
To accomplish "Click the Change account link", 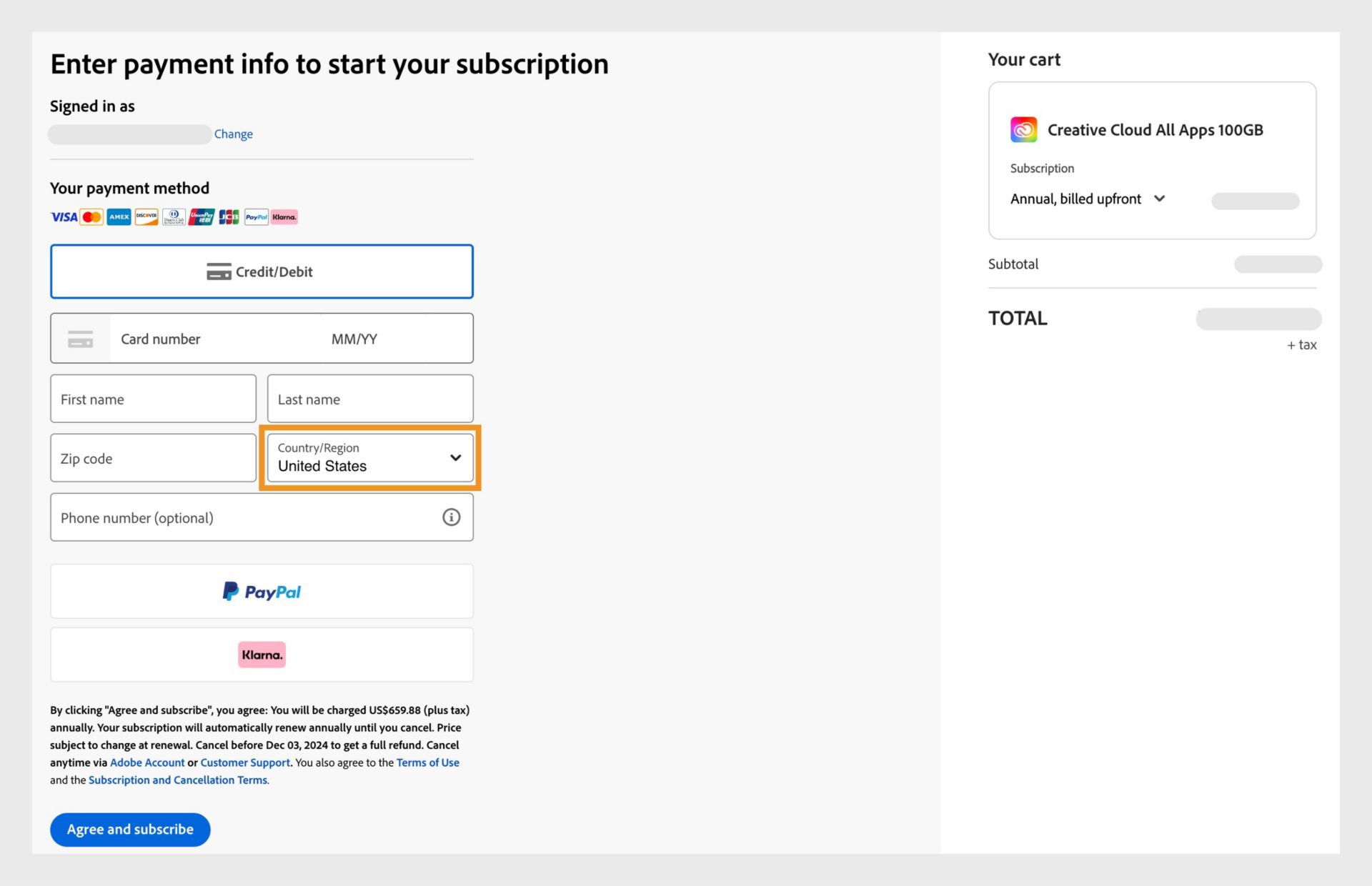I will click(234, 134).
